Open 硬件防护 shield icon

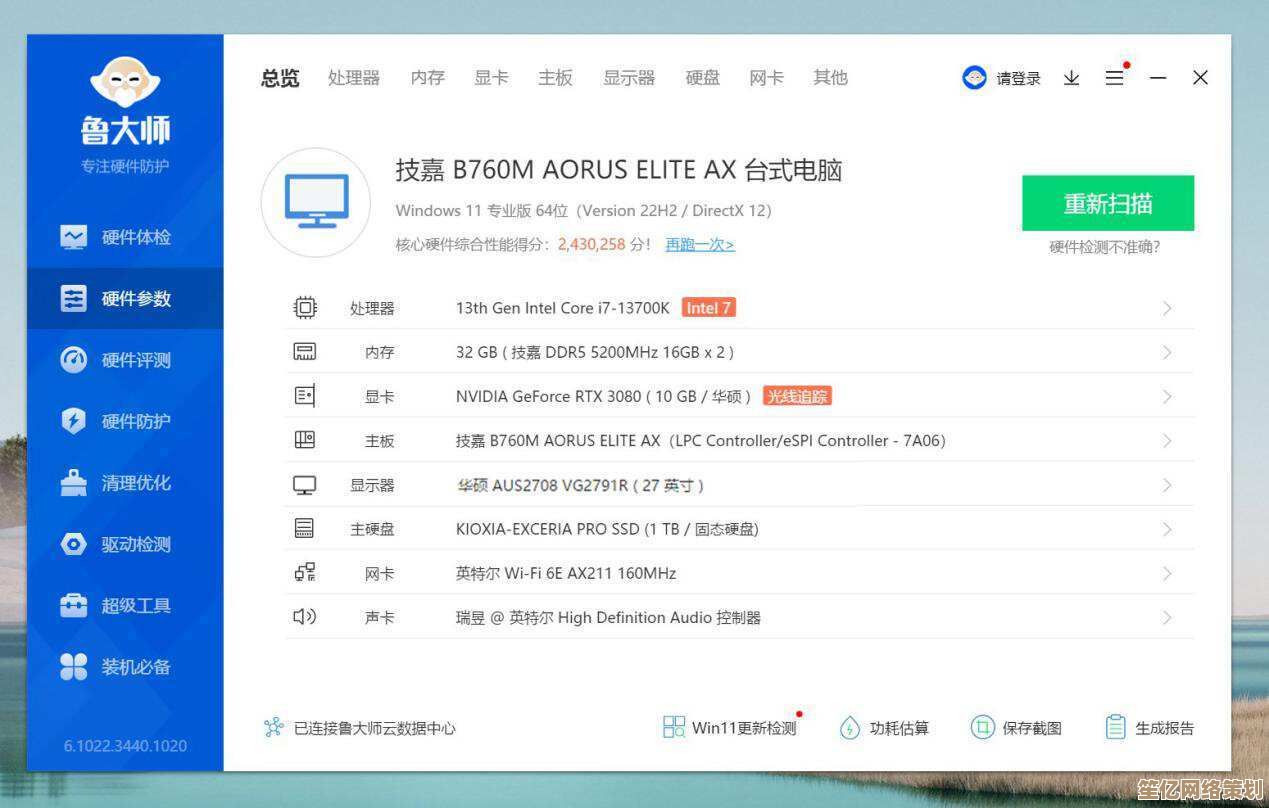(x=74, y=421)
